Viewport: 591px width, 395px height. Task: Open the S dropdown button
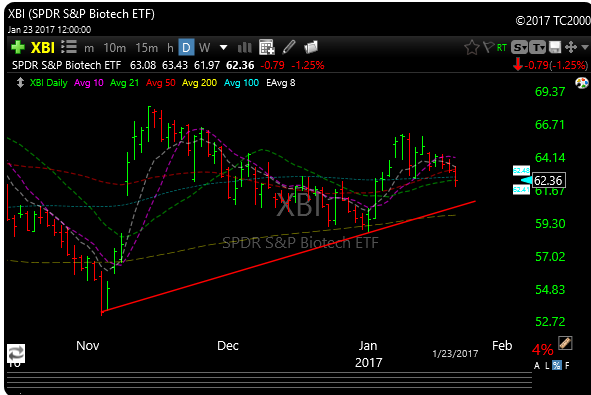[519, 47]
